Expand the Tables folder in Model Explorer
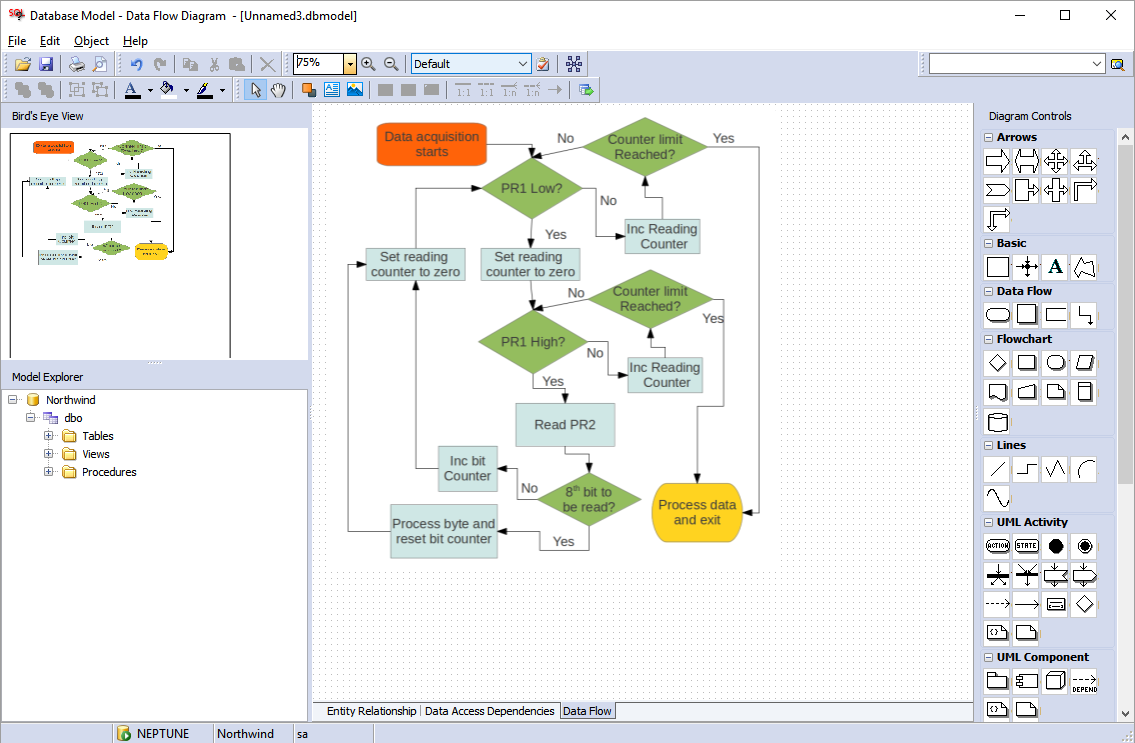1135x743 pixels. (48, 435)
